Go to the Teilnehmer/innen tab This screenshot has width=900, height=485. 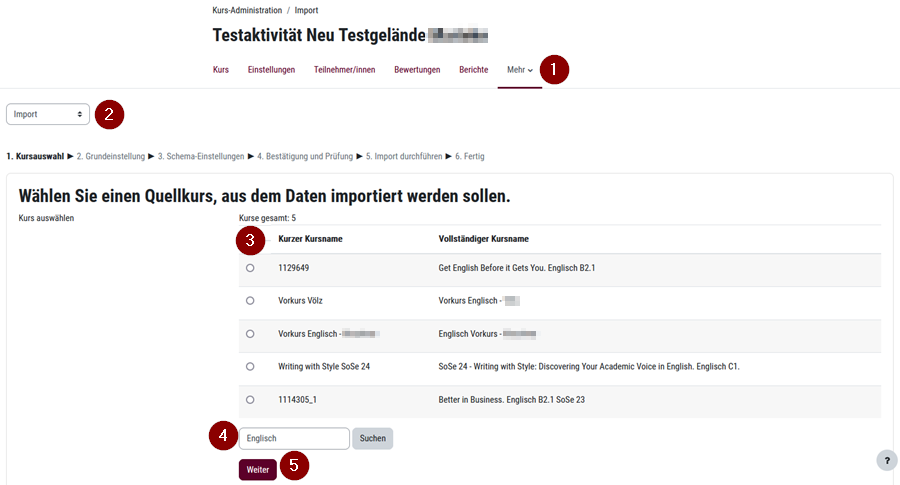coord(344,70)
